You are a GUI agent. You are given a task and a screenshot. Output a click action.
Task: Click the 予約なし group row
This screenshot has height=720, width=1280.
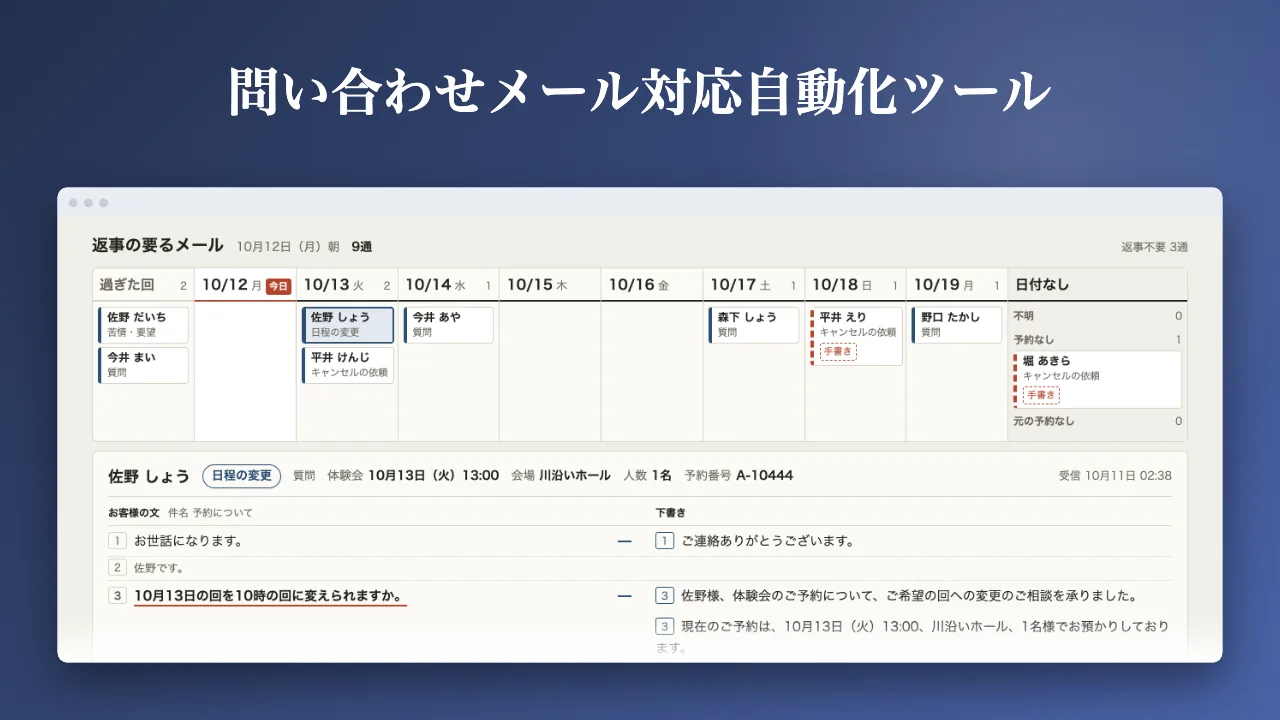pos(1097,340)
